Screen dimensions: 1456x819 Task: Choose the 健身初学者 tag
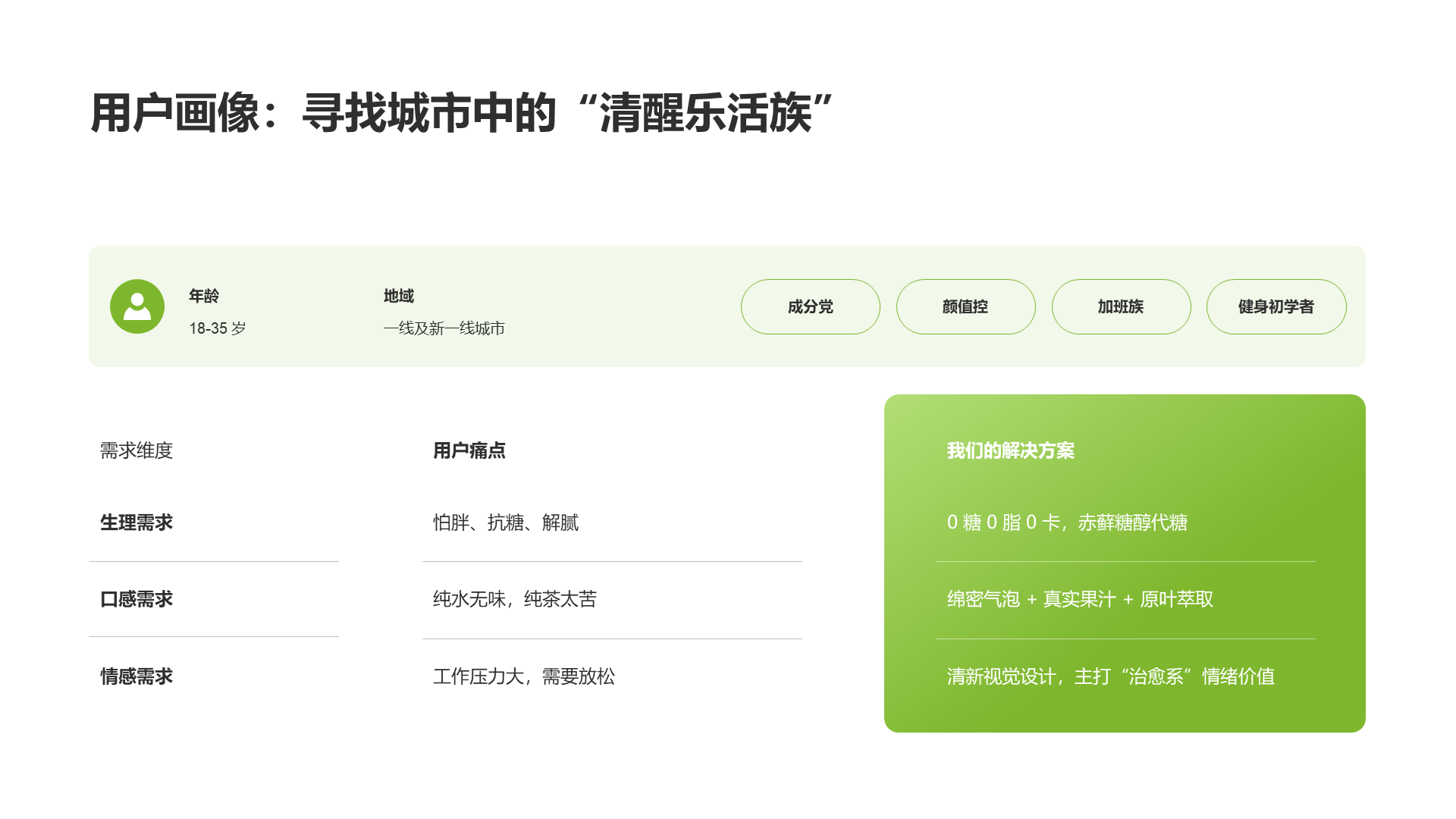(x=1276, y=306)
